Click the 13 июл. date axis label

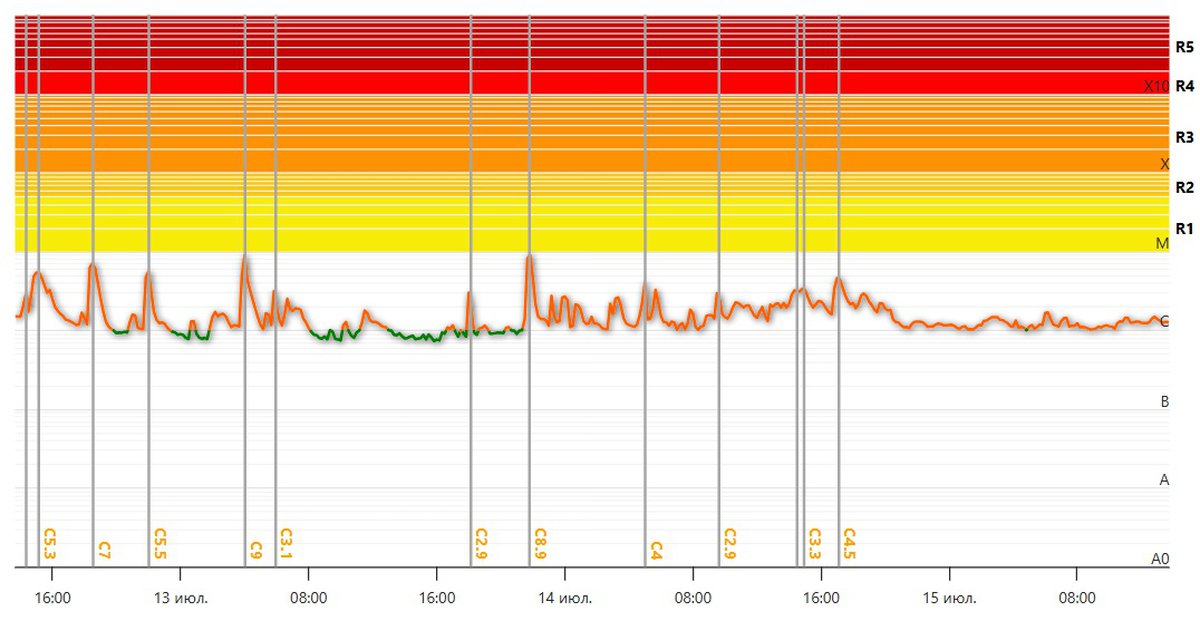[180, 599]
